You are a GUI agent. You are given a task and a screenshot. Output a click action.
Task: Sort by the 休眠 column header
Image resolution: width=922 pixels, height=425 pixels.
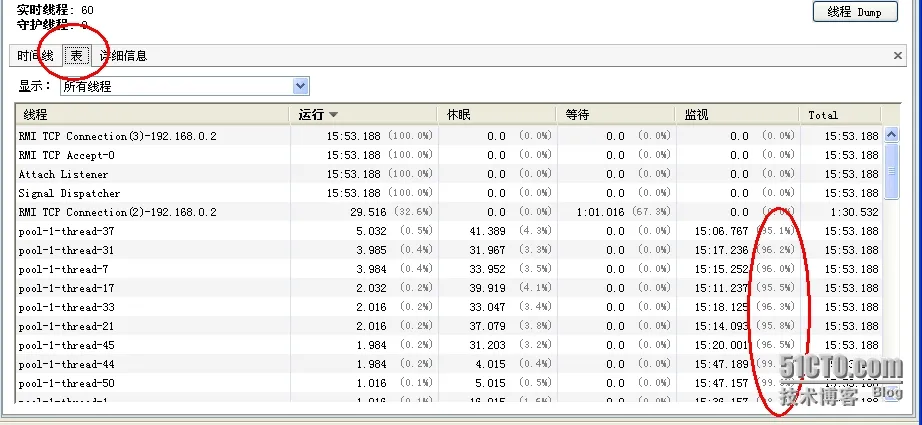(495, 115)
